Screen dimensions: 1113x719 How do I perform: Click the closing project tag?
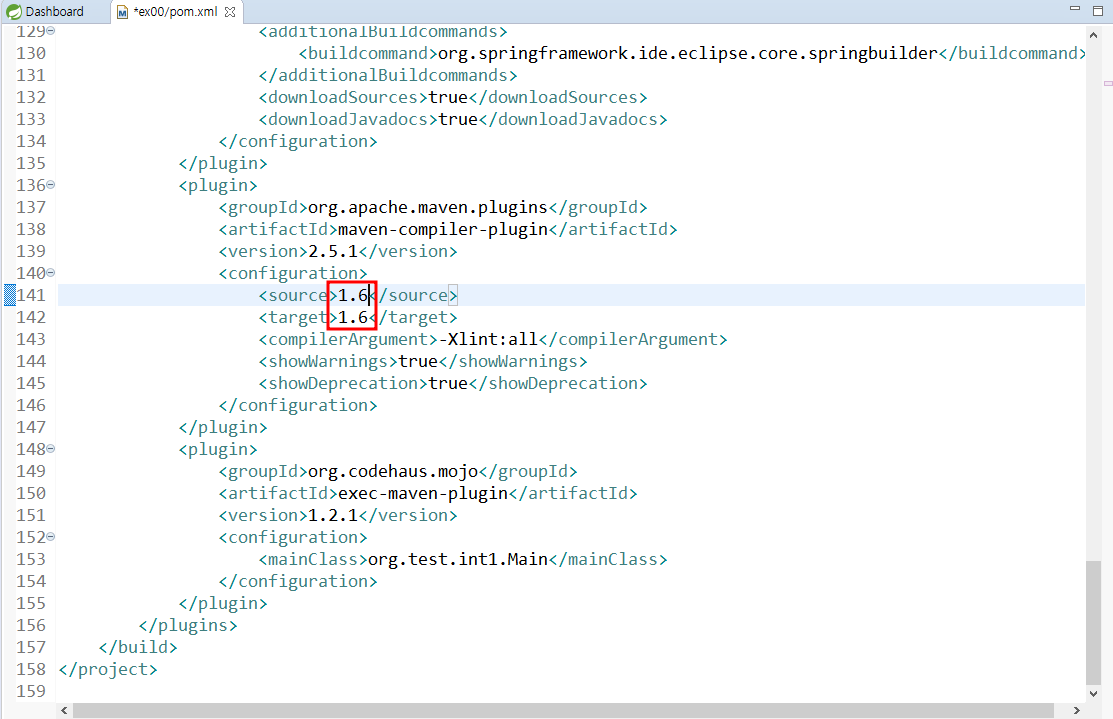click(x=108, y=669)
